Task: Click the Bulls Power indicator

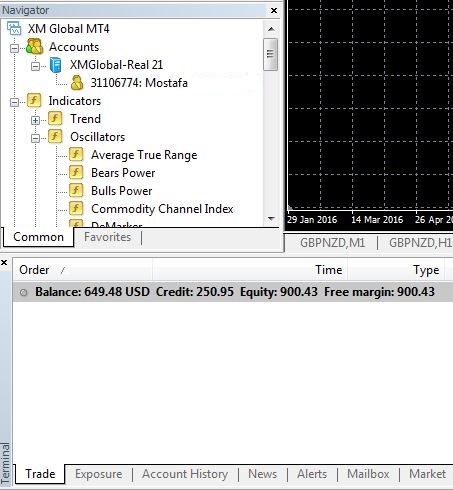Action: (x=122, y=191)
